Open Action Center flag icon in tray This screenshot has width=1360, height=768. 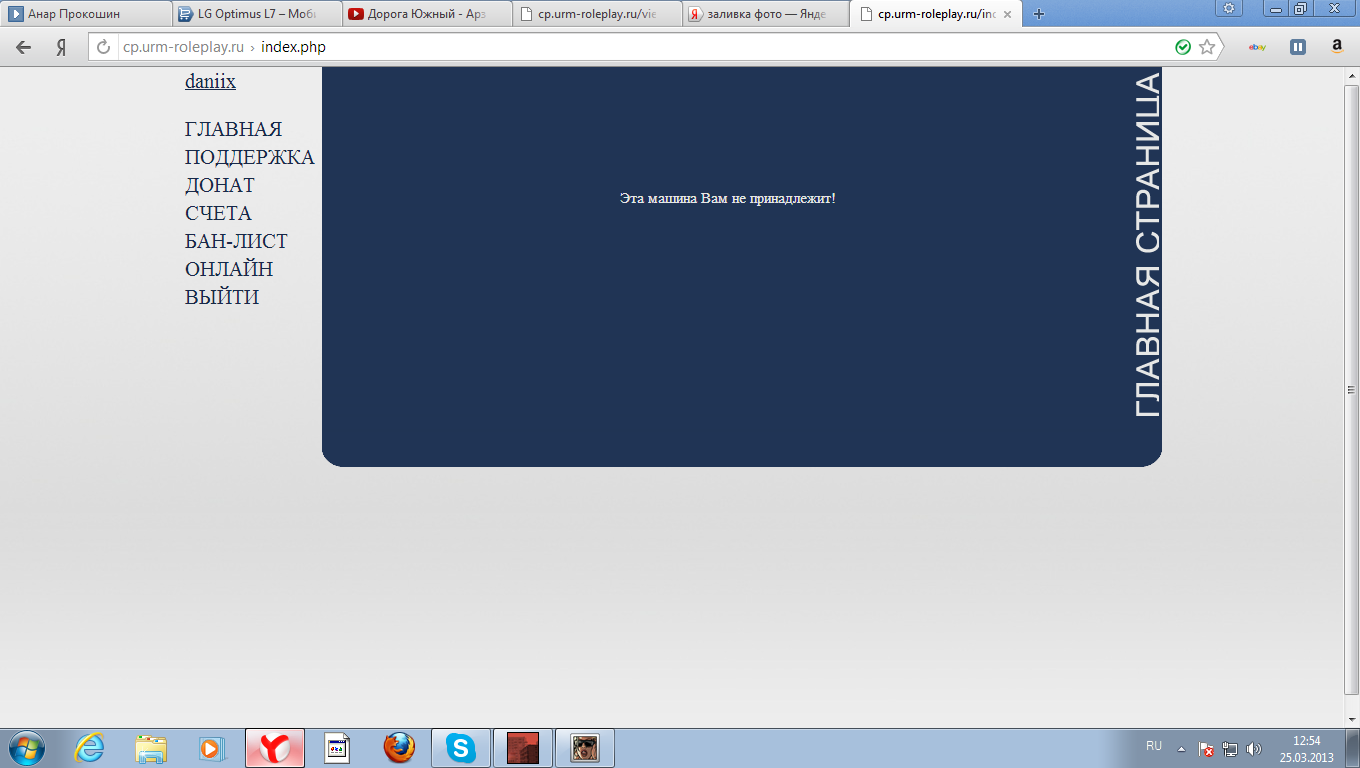(x=1207, y=748)
